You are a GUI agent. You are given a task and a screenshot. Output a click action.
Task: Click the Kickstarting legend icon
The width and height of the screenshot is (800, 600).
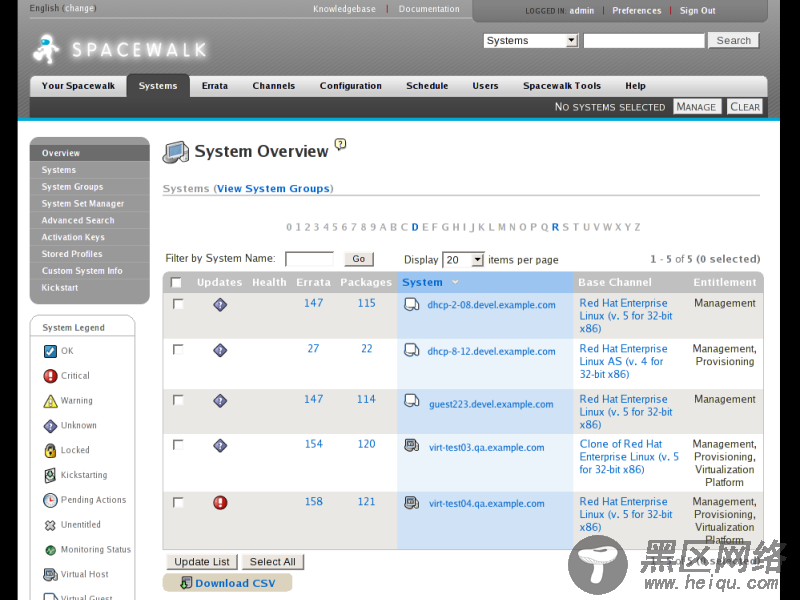pyautogui.click(x=50, y=475)
